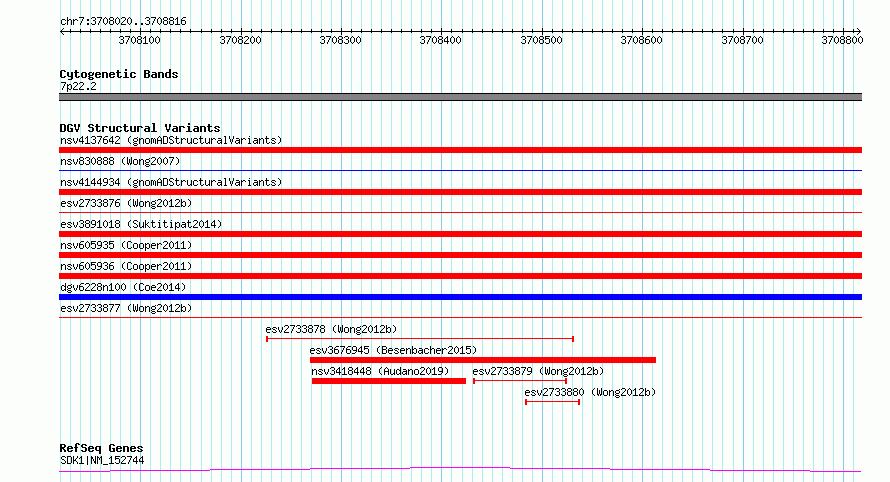890x482 pixels.
Task: Click ruler position 3708300
Action: click(x=340, y=40)
